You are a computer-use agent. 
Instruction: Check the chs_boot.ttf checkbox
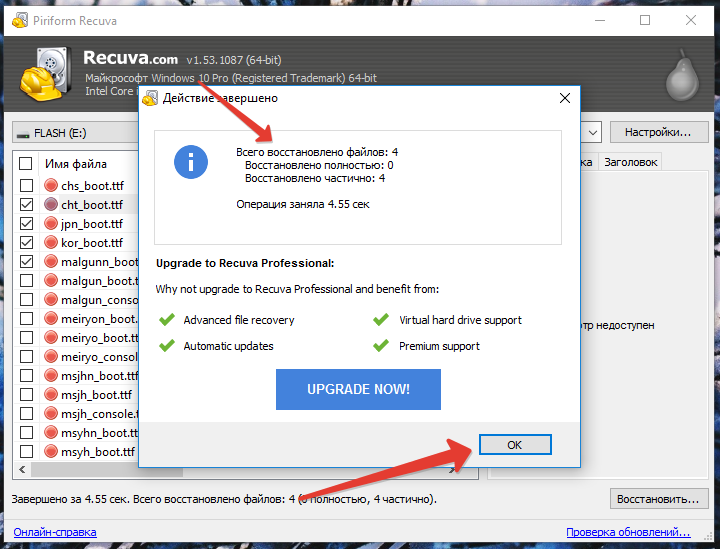(27, 185)
